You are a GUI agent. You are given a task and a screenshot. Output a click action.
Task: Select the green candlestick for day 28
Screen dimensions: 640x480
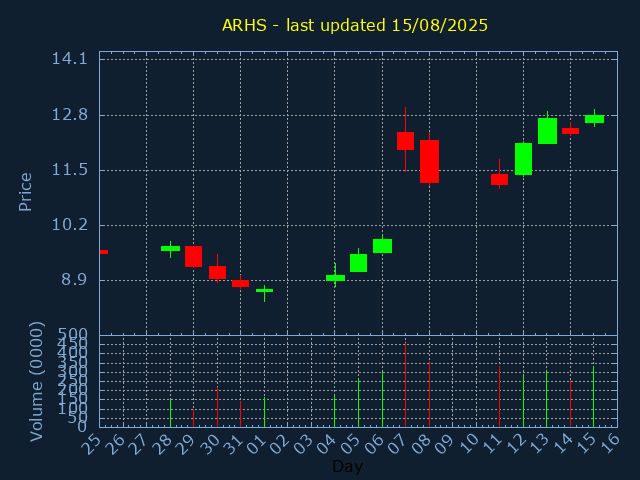tap(171, 248)
